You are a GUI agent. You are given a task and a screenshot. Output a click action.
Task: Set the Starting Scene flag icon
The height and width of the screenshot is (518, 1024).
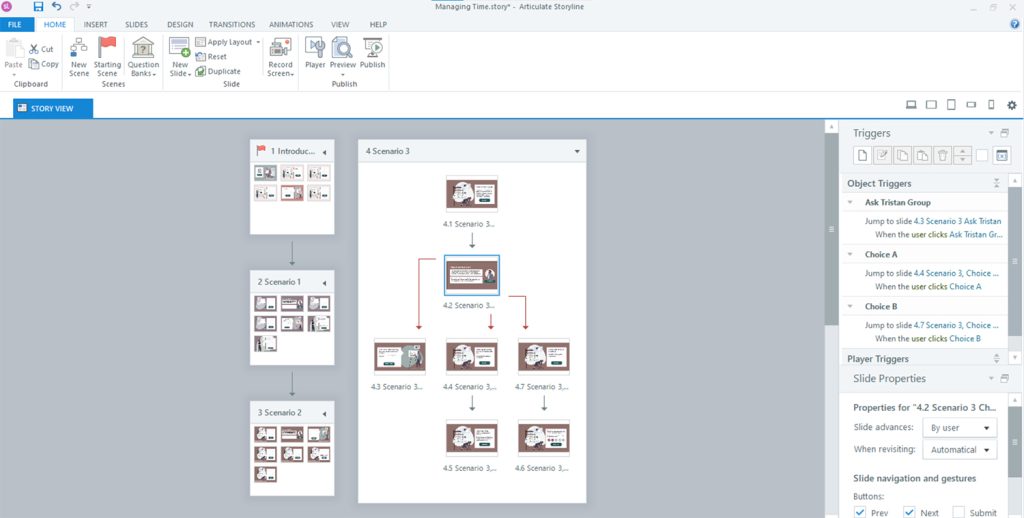107,49
